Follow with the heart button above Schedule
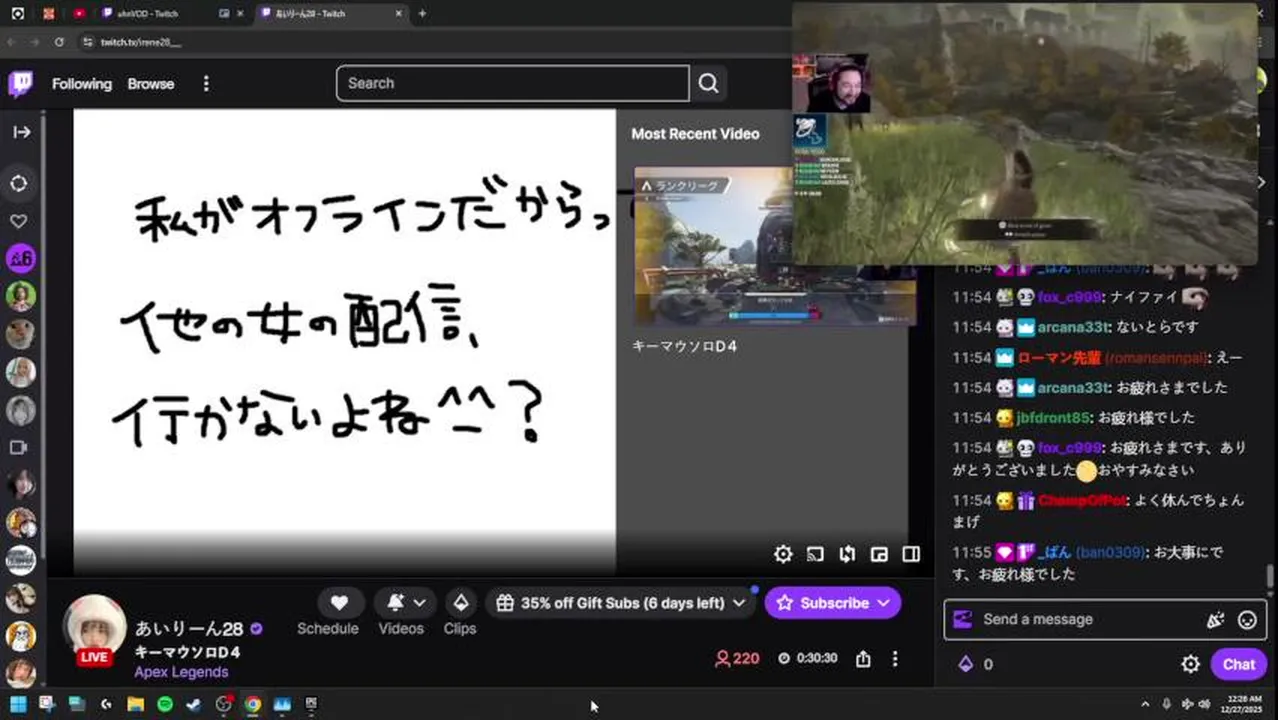Image resolution: width=1278 pixels, height=720 pixels. [x=340, y=603]
